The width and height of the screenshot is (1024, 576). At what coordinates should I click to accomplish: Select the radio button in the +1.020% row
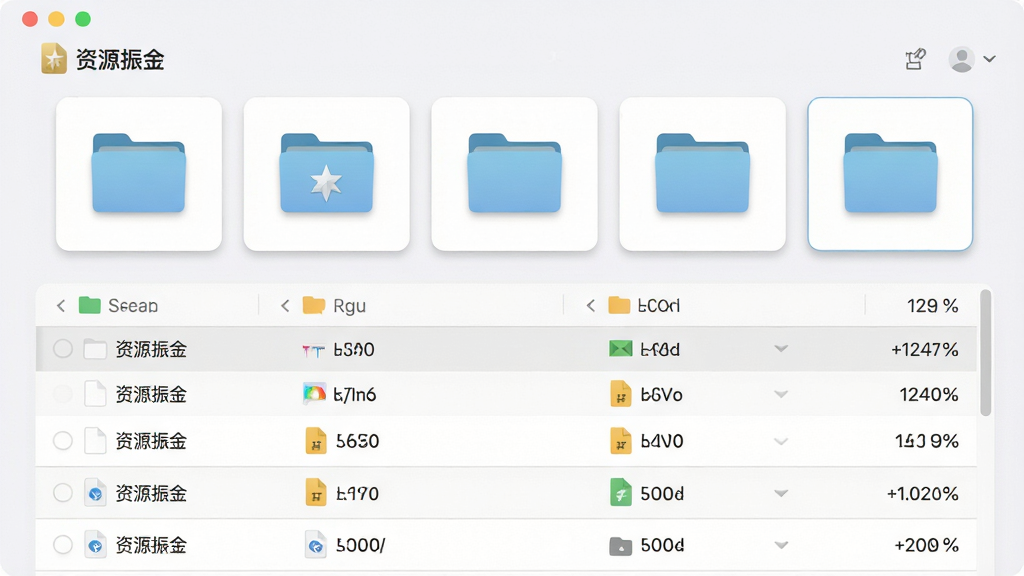click(x=63, y=492)
